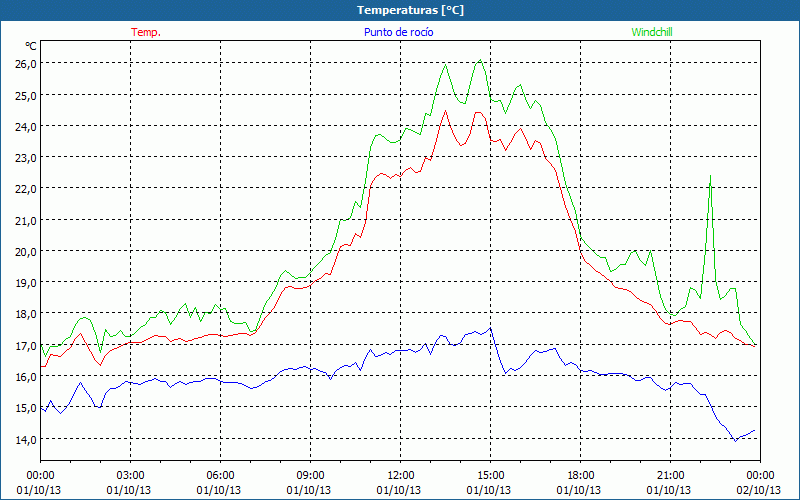800x500 pixels.
Task: Click the green Windchill spike after 21:00
Action: click(710, 177)
